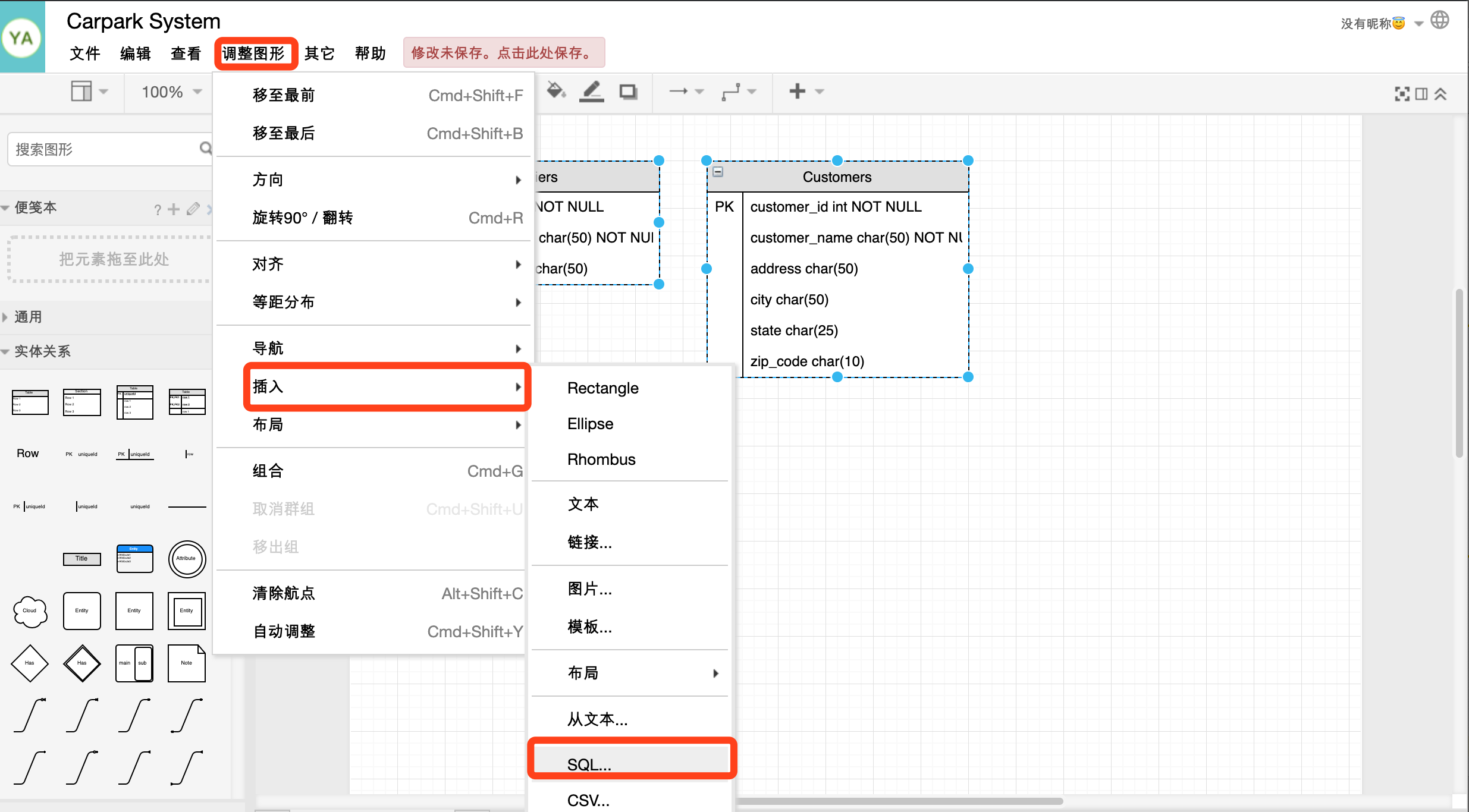Image resolution: width=1469 pixels, height=812 pixels.
Task: Collapse the 实体关系 shape category
Action: point(42,351)
